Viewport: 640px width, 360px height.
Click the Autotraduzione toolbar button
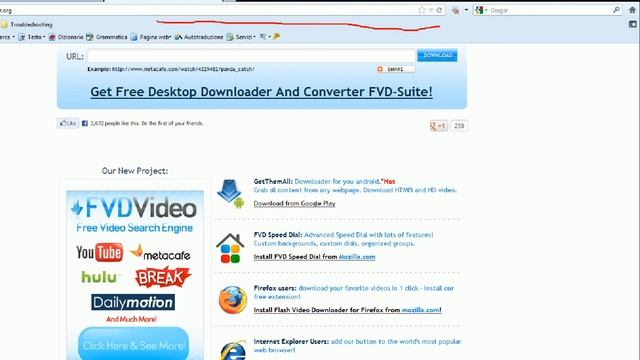pos(199,37)
